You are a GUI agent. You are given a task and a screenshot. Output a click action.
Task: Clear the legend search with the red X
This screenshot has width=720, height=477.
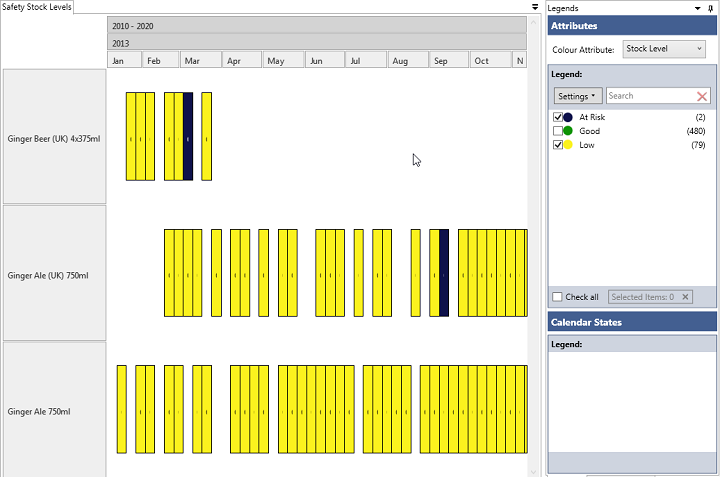point(702,96)
